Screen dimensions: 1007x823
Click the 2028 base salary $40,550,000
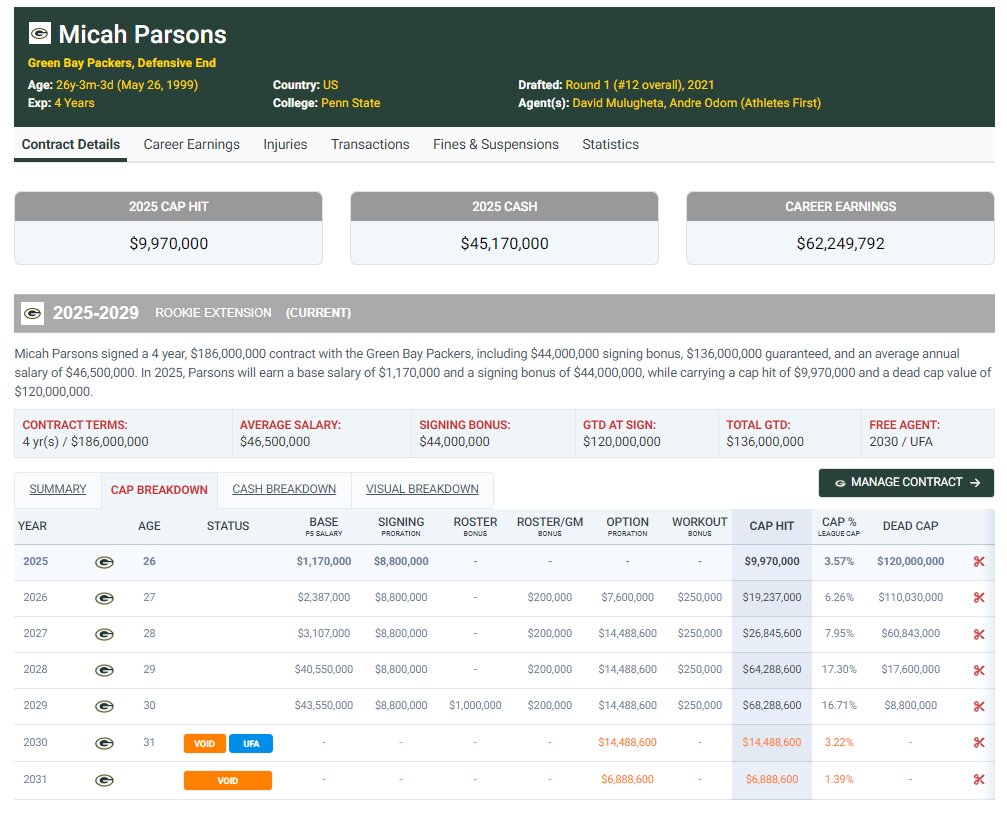click(x=324, y=669)
